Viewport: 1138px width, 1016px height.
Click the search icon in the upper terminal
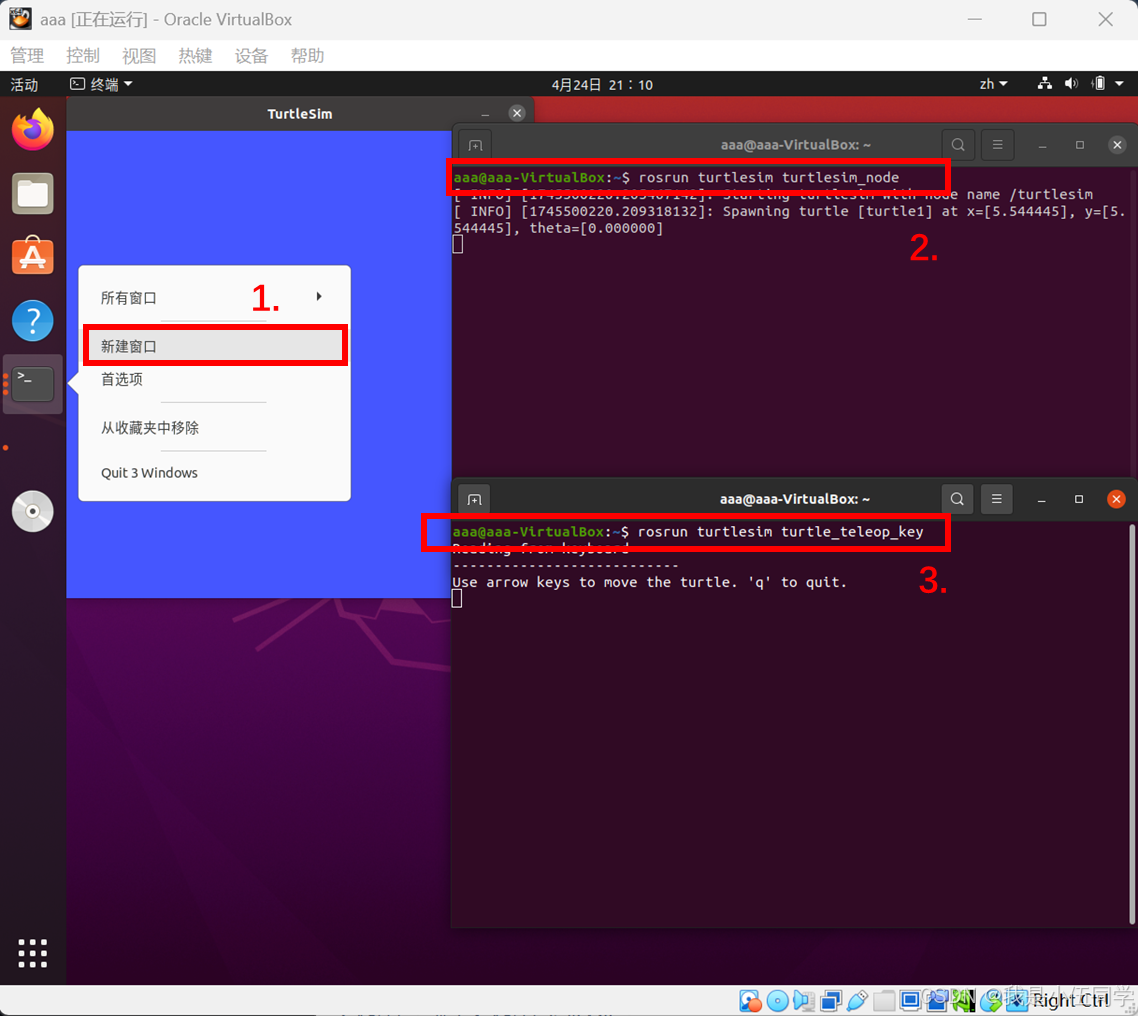958,144
